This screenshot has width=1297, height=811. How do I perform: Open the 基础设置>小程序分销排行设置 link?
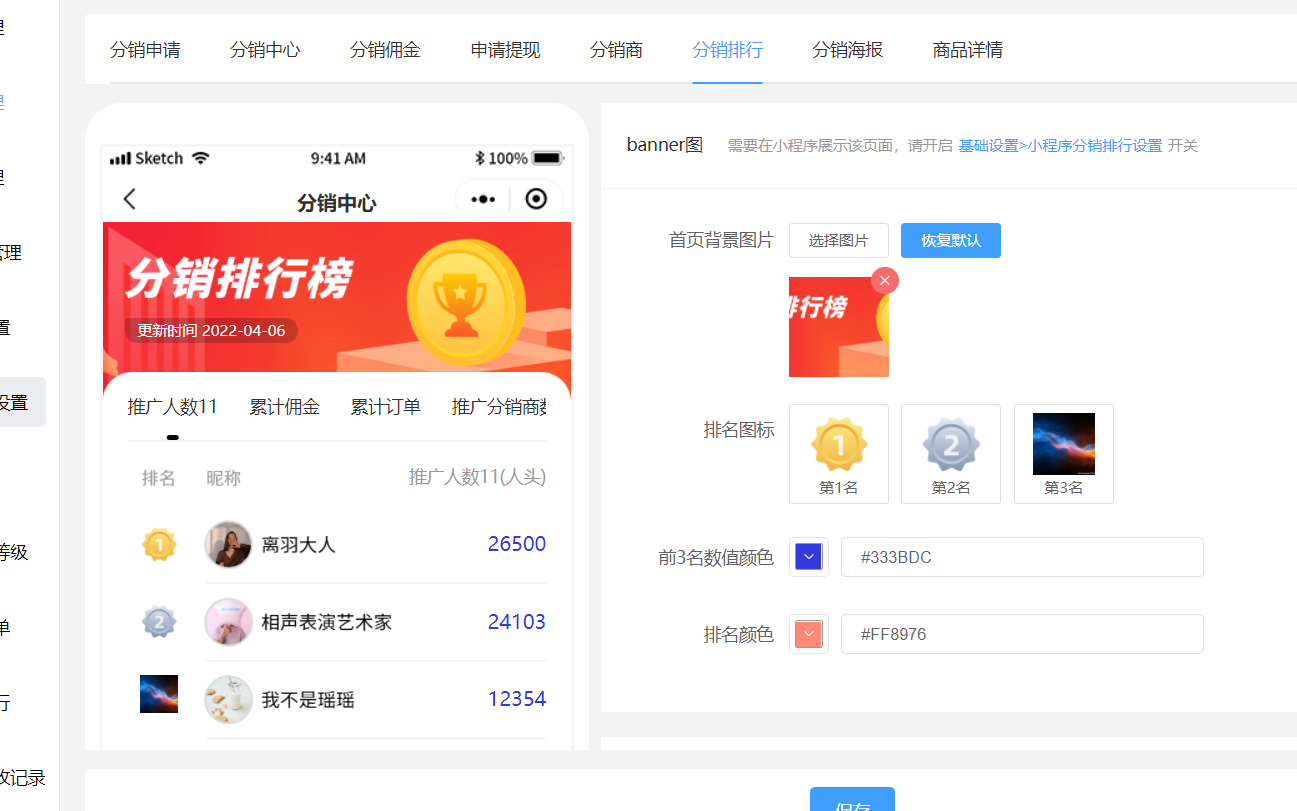point(1060,146)
